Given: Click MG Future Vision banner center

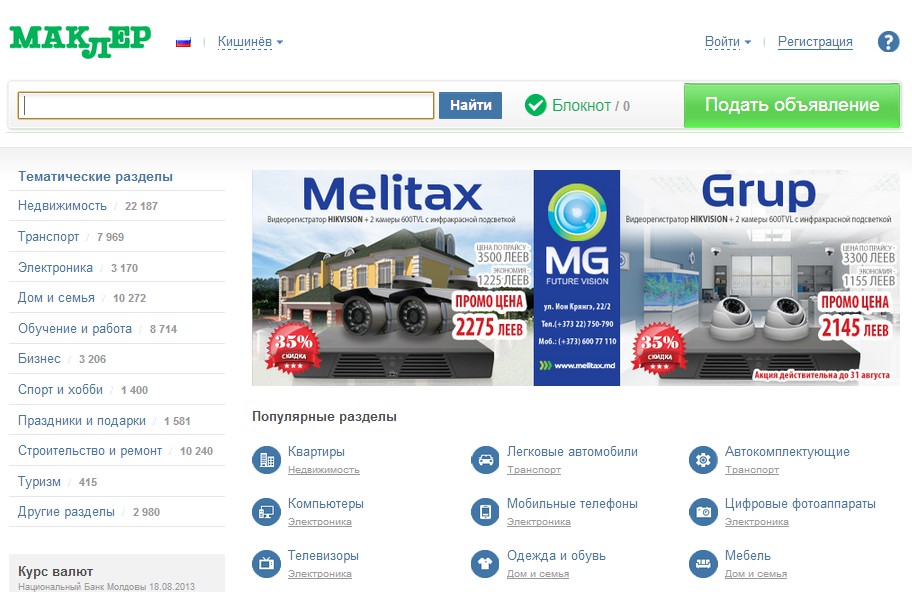Looking at the screenshot, I should pyautogui.click(x=577, y=278).
